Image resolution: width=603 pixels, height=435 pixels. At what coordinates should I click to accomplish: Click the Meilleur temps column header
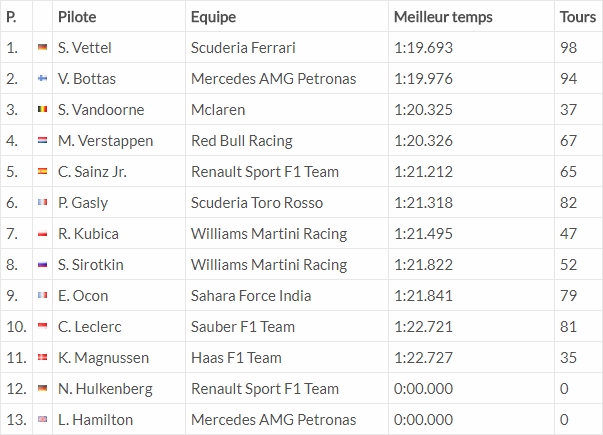(443, 17)
